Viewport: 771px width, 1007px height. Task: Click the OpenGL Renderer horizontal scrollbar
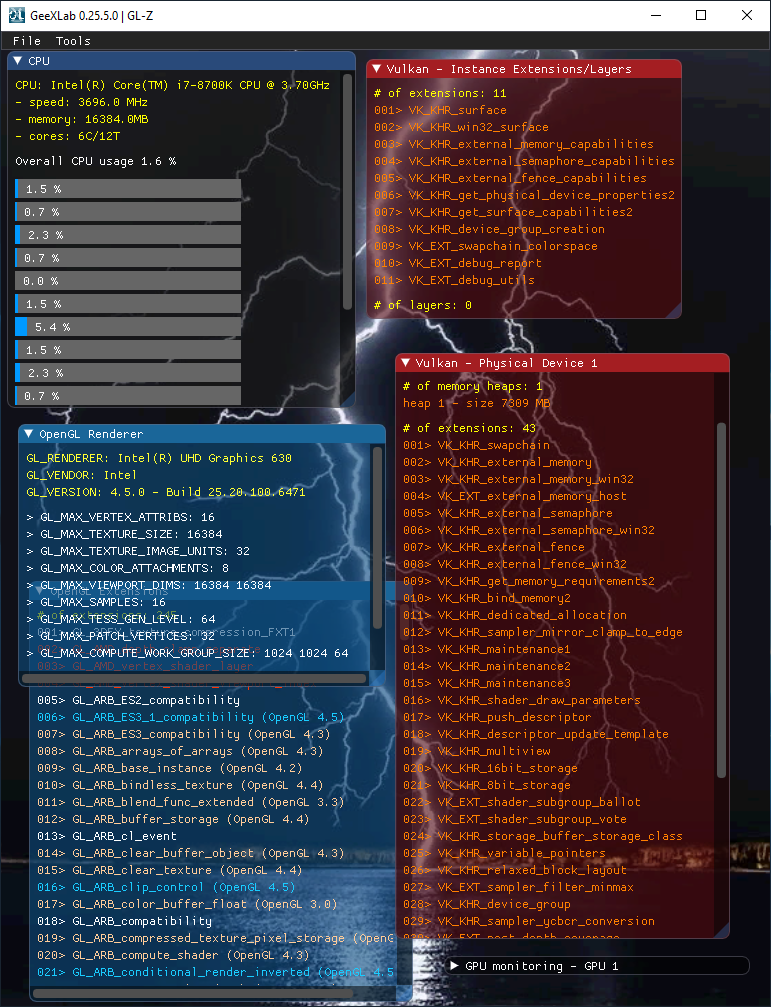click(195, 679)
